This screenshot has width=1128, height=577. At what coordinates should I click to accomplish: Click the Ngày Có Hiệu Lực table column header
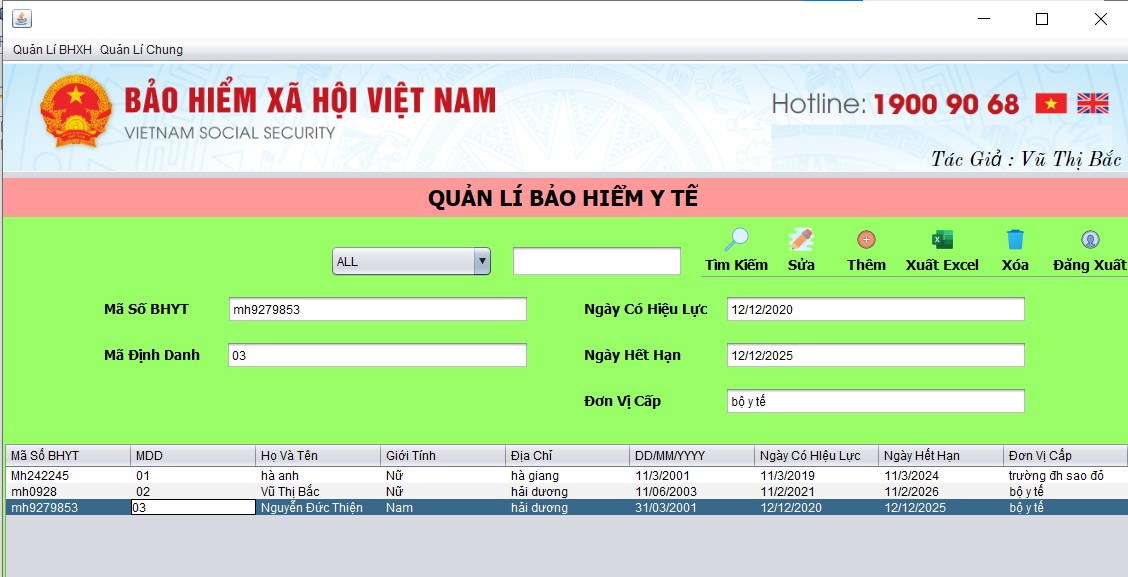817,455
